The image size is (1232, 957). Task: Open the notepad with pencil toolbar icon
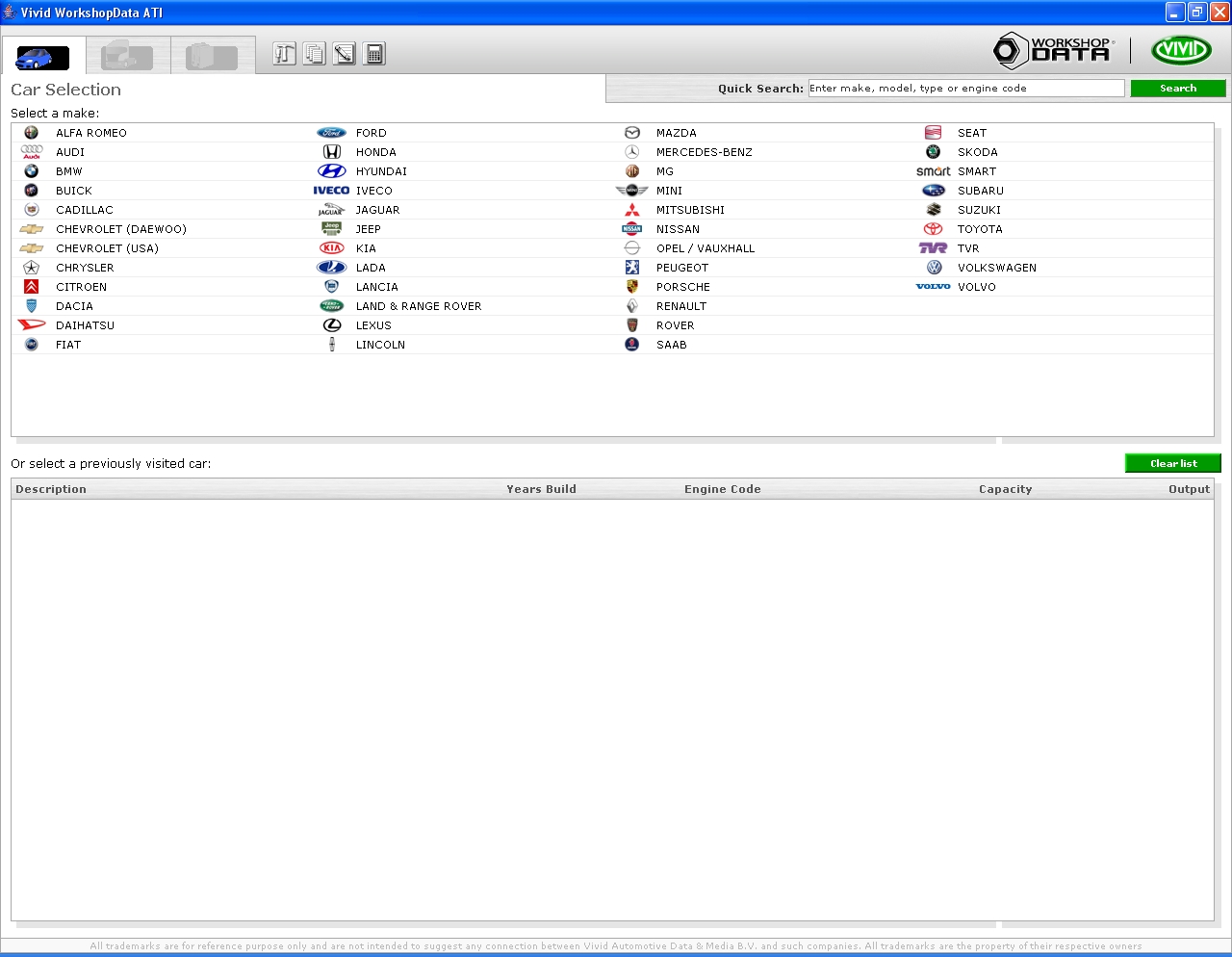(345, 54)
